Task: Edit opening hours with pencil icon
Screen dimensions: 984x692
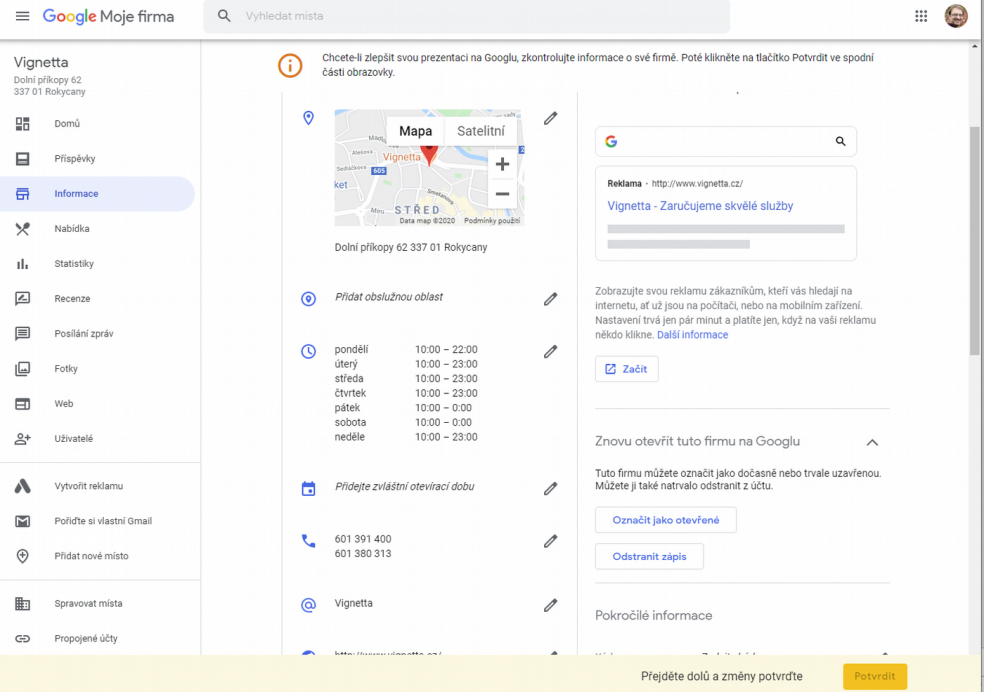Action: (x=550, y=351)
